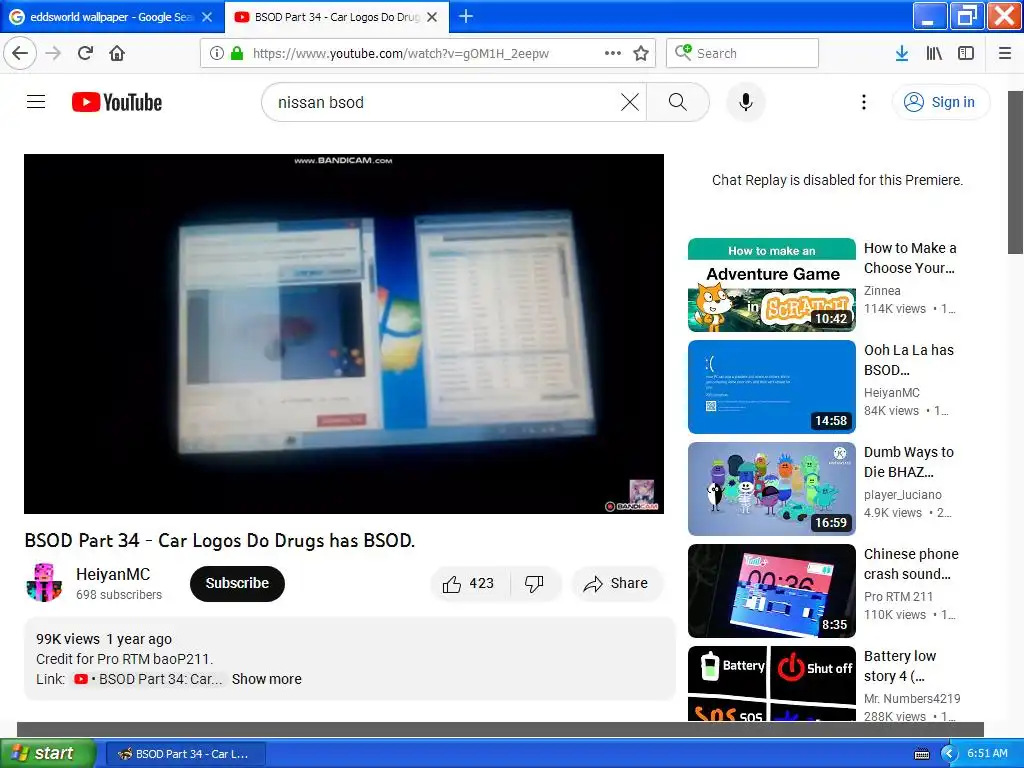Screen dimensions: 1024x768
Task: Click Sign in button
Action: [940, 102]
